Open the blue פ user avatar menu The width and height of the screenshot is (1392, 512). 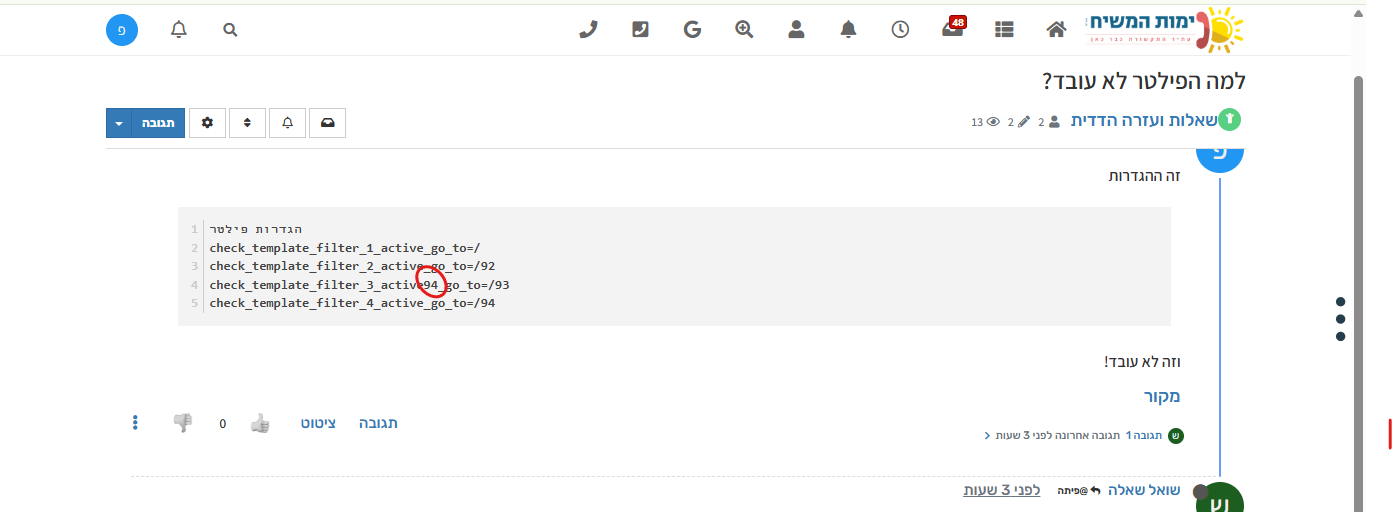(121, 29)
